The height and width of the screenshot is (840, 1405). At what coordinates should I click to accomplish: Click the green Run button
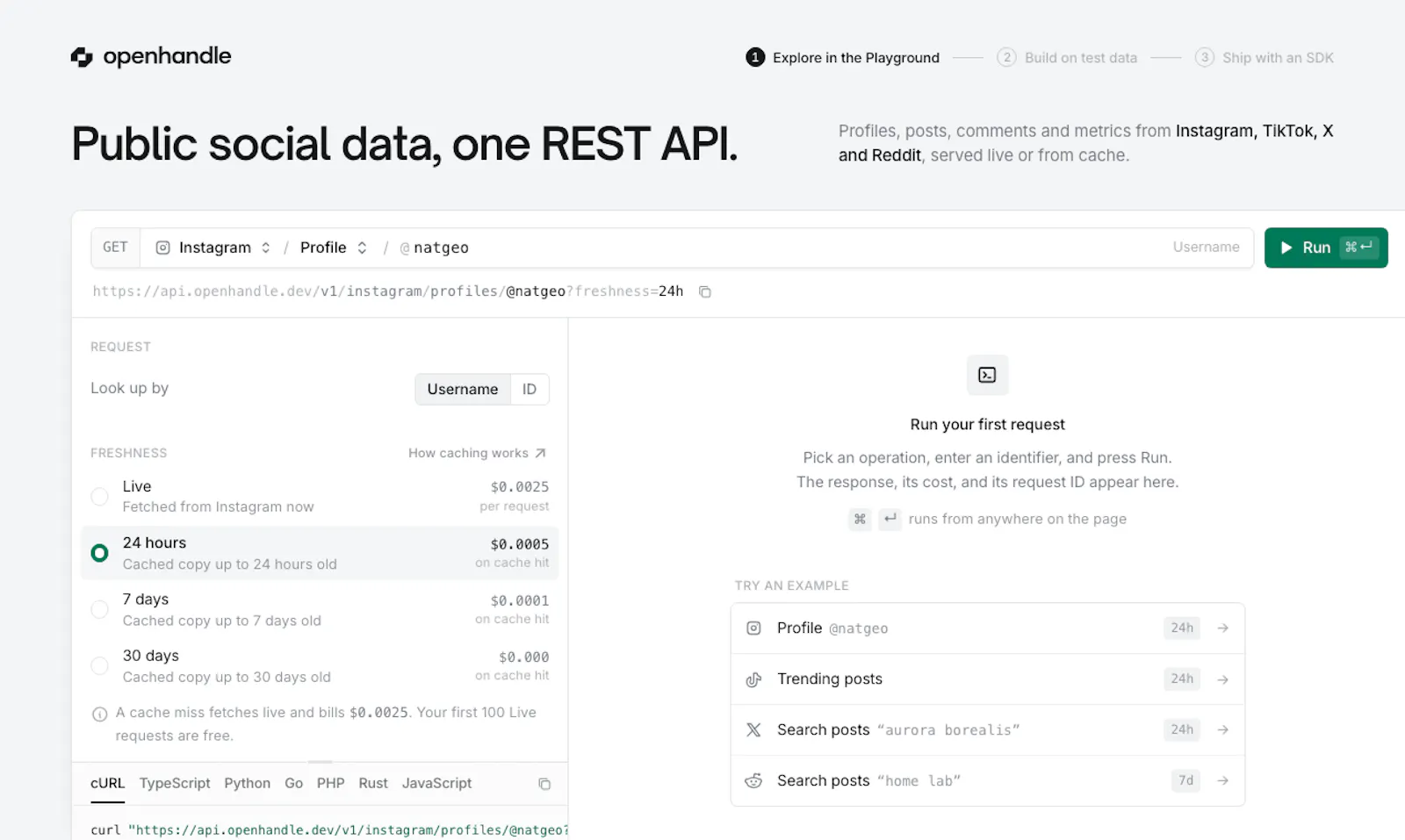click(x=1326, y=248)
